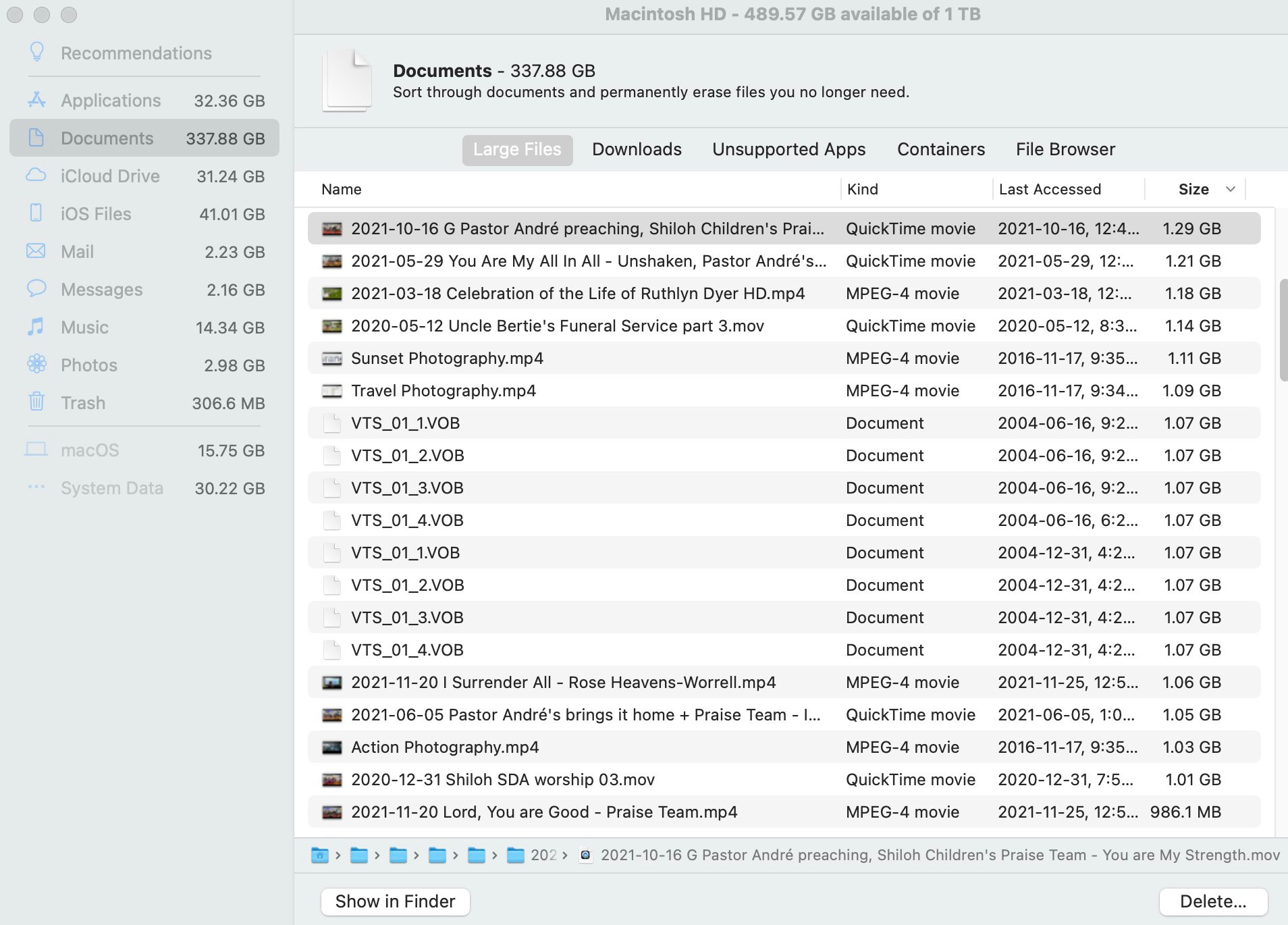
Task: Open the Unsupported Apps tab
Action: coord(788,149)
